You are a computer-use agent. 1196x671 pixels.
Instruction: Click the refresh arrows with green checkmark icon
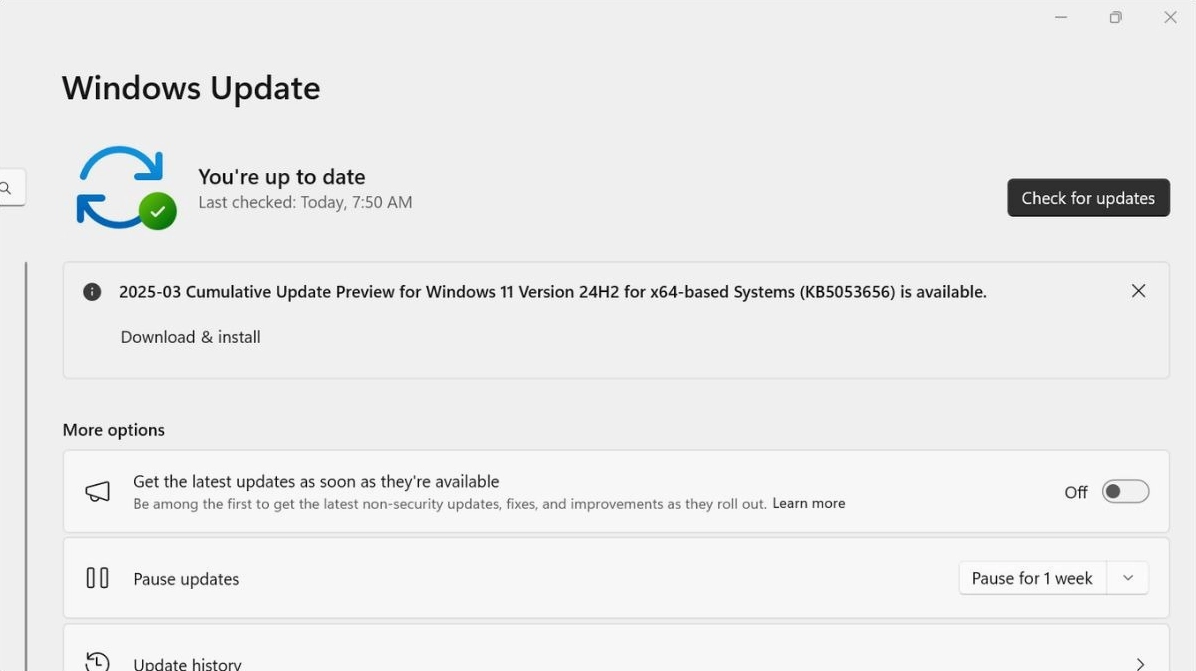pos(124,187)
